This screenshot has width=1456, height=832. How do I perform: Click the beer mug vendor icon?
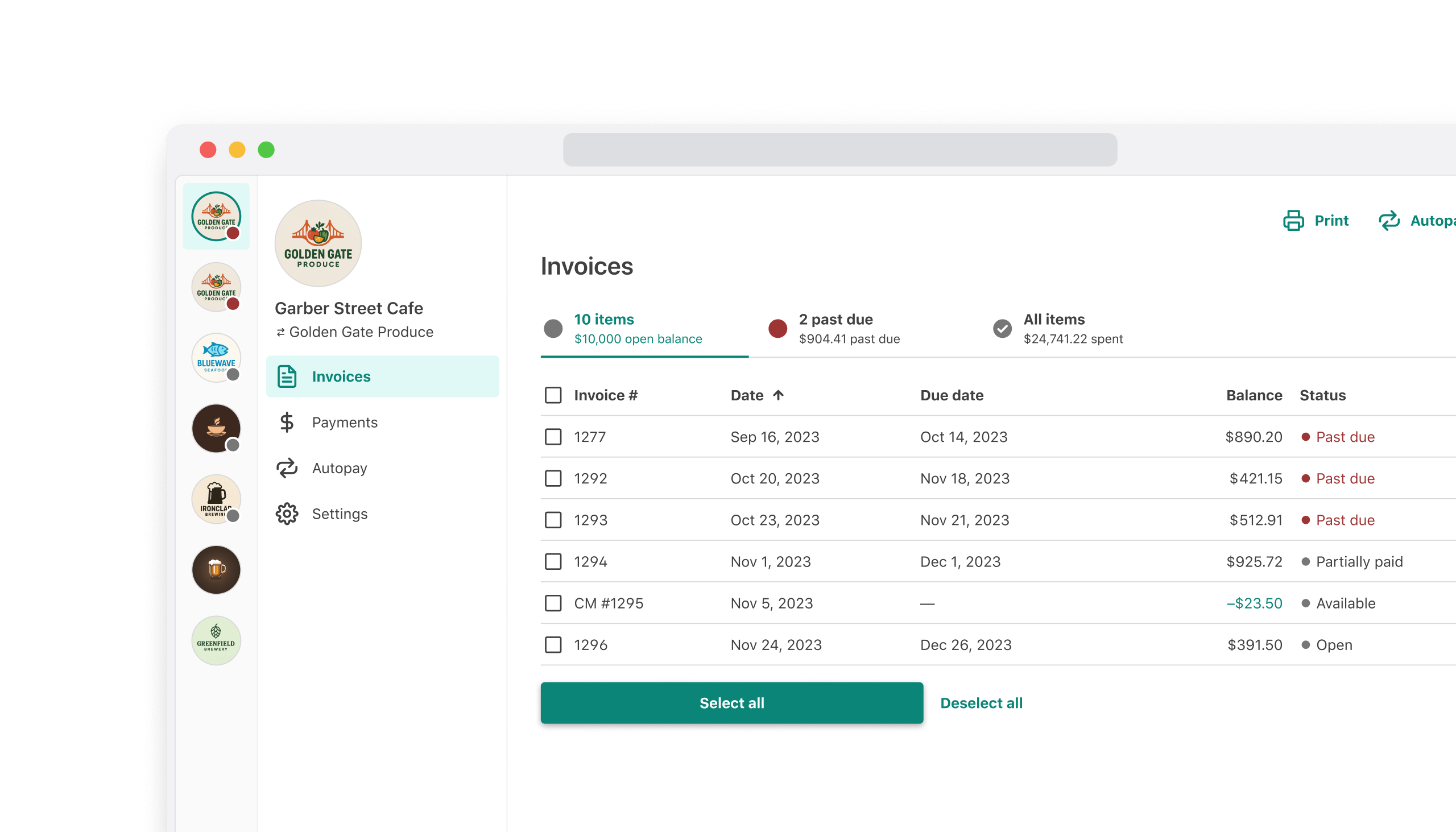pos(216,570)
